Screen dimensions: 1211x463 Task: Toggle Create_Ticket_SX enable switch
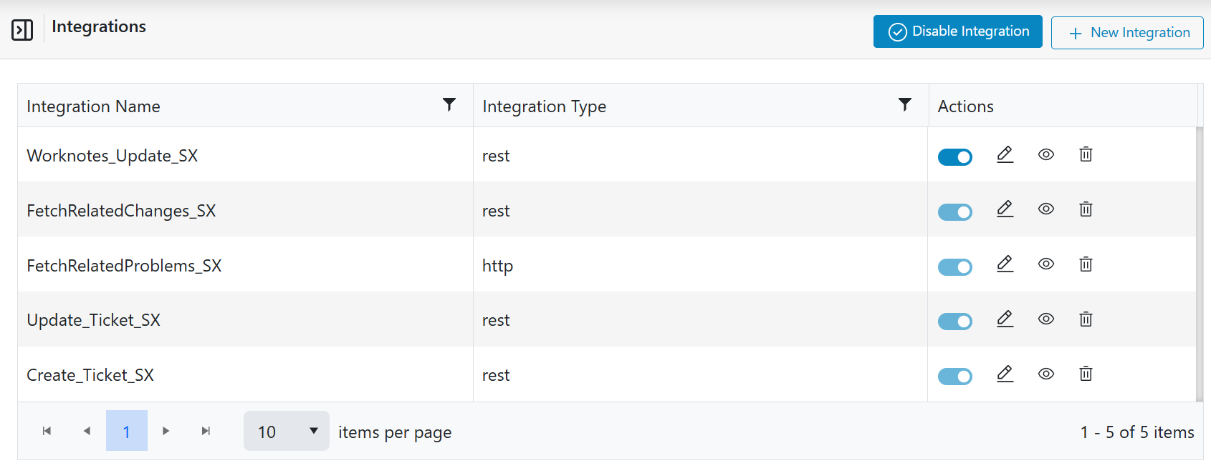point(955,376)
